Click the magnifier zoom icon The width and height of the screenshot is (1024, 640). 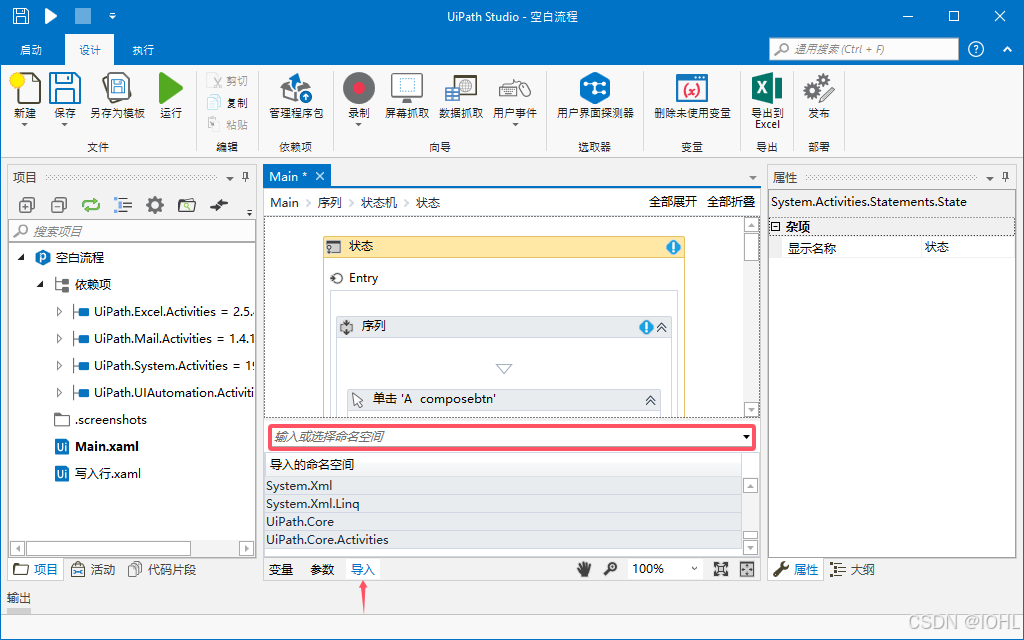point(611,569)
